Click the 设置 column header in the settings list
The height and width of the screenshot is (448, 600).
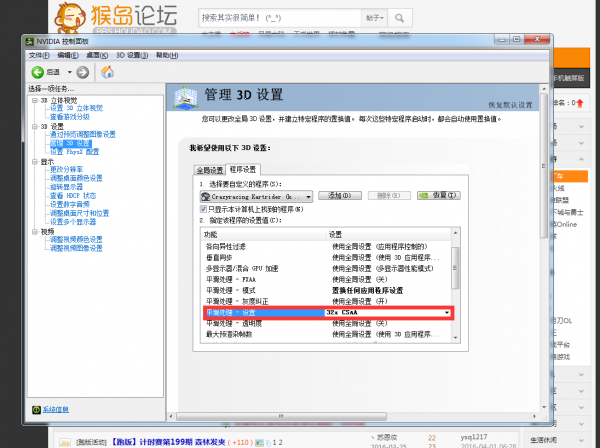388,235
